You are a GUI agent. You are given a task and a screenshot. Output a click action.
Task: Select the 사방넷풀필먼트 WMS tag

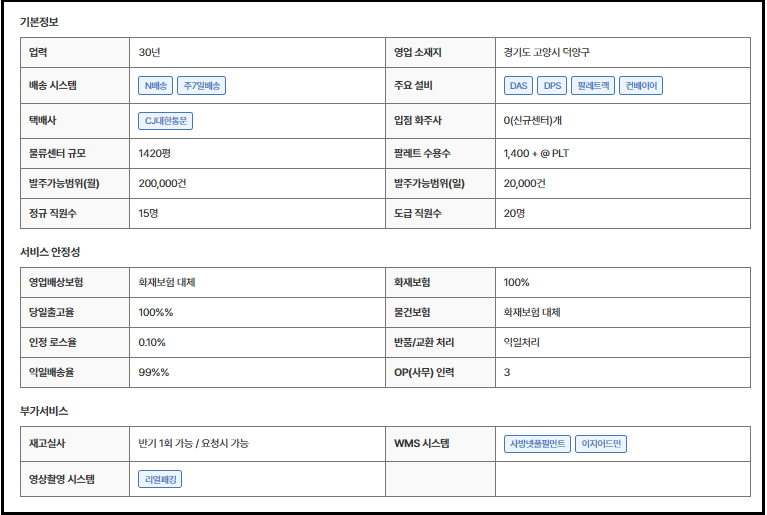click(x=537, y=444)
